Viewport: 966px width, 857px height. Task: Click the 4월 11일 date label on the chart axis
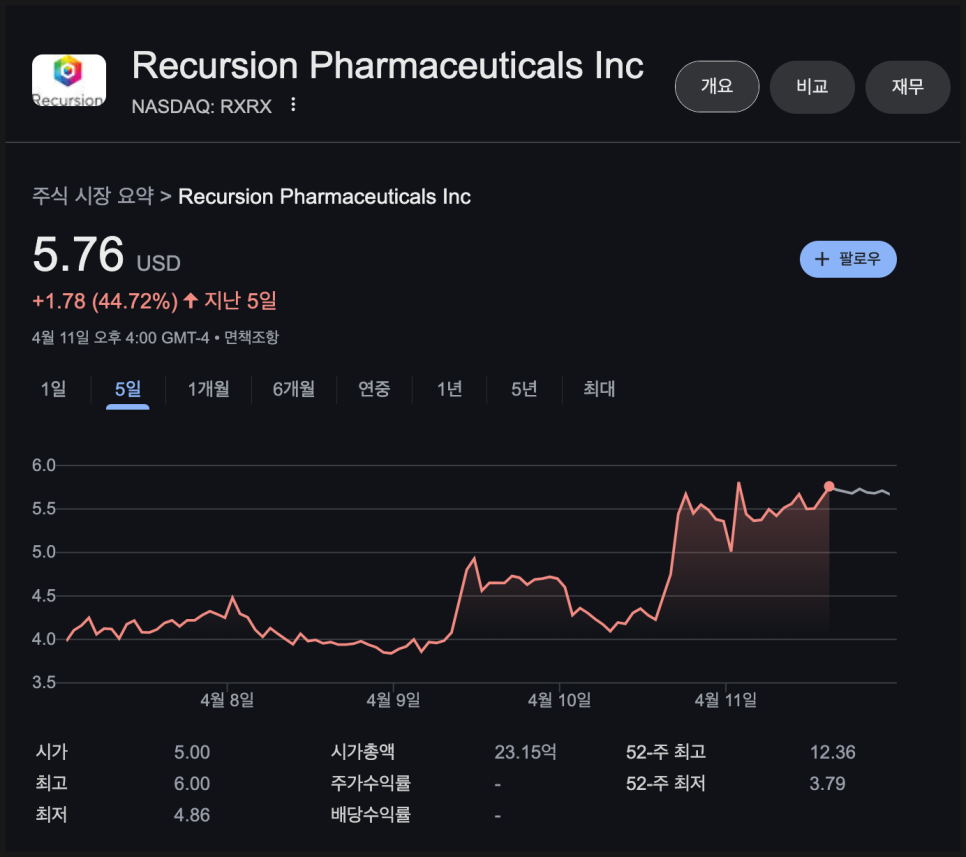pos(726,700)
